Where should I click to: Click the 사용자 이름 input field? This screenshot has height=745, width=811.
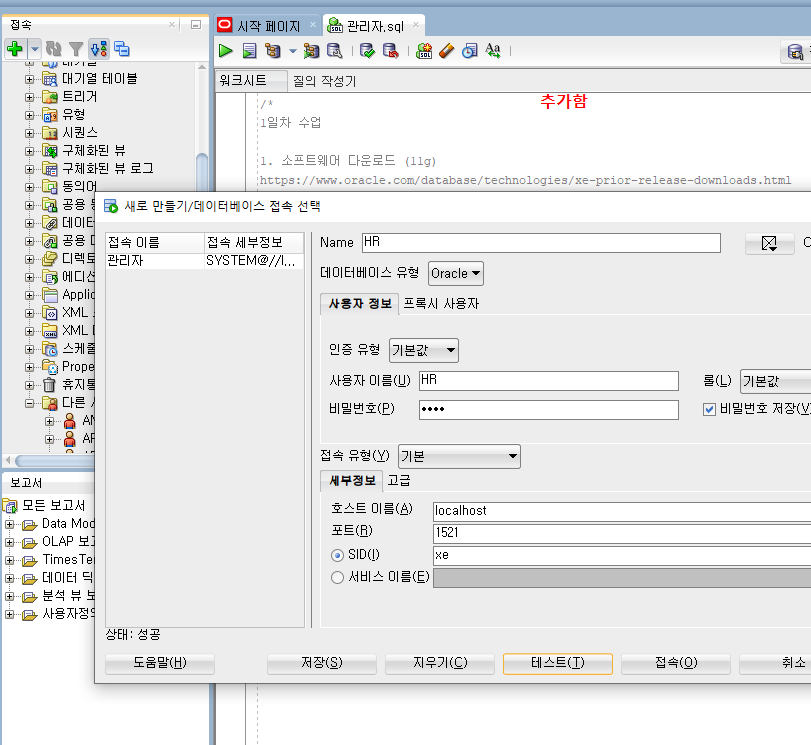[x=548, y=381]
